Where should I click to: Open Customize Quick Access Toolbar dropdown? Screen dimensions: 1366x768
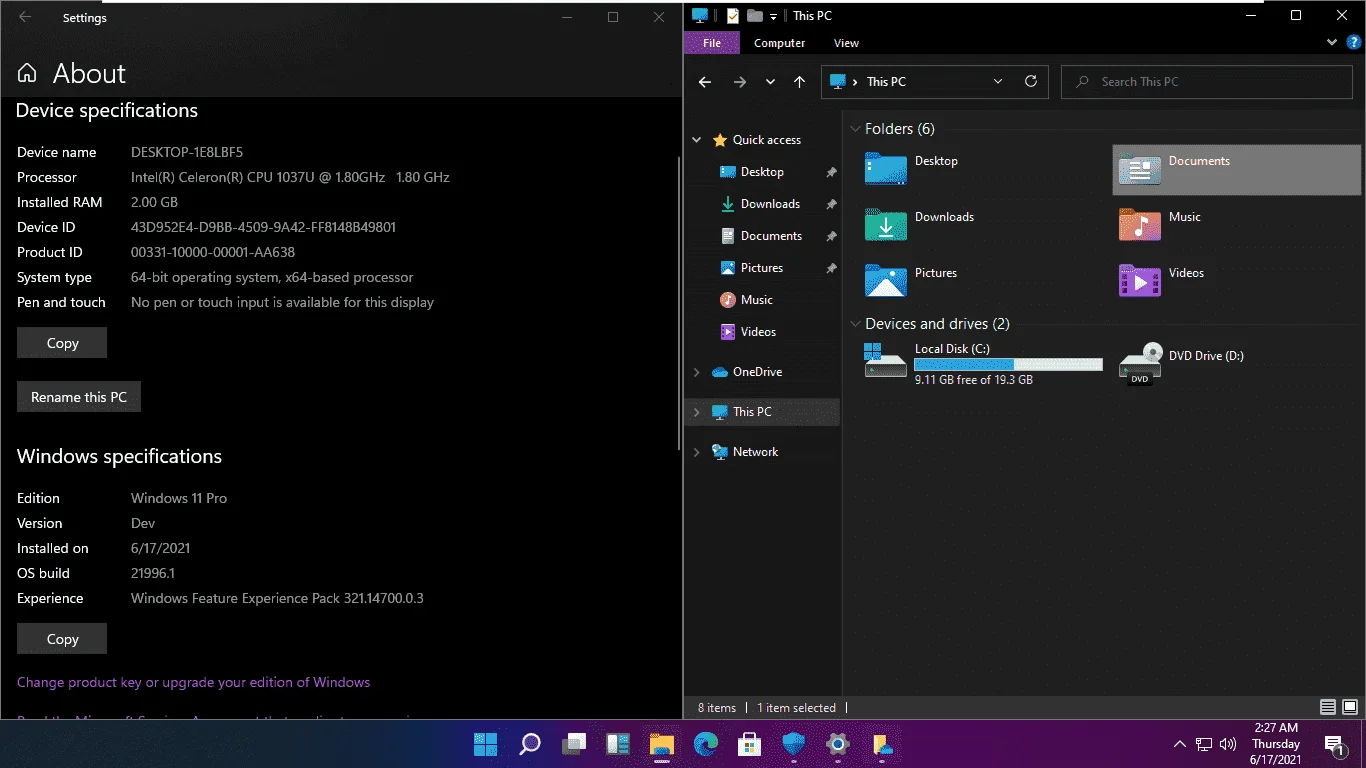(x=773, y=16)
